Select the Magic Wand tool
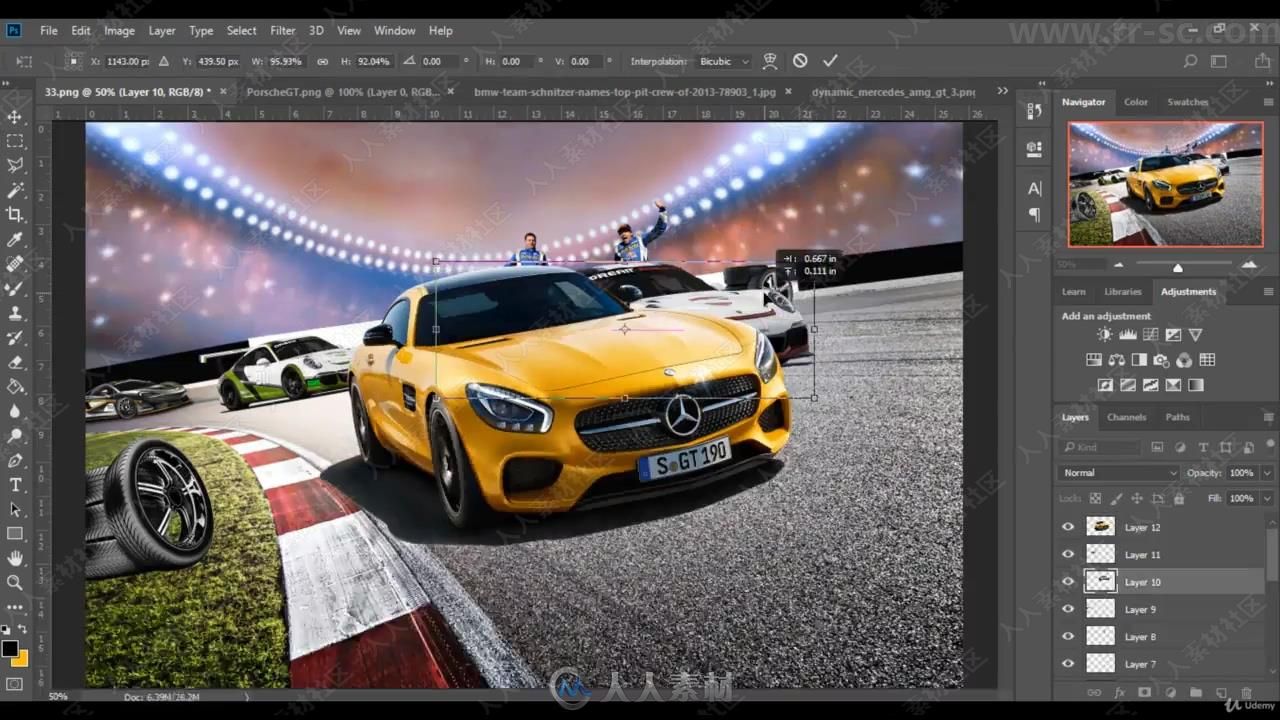 click(x=15, y=190)
